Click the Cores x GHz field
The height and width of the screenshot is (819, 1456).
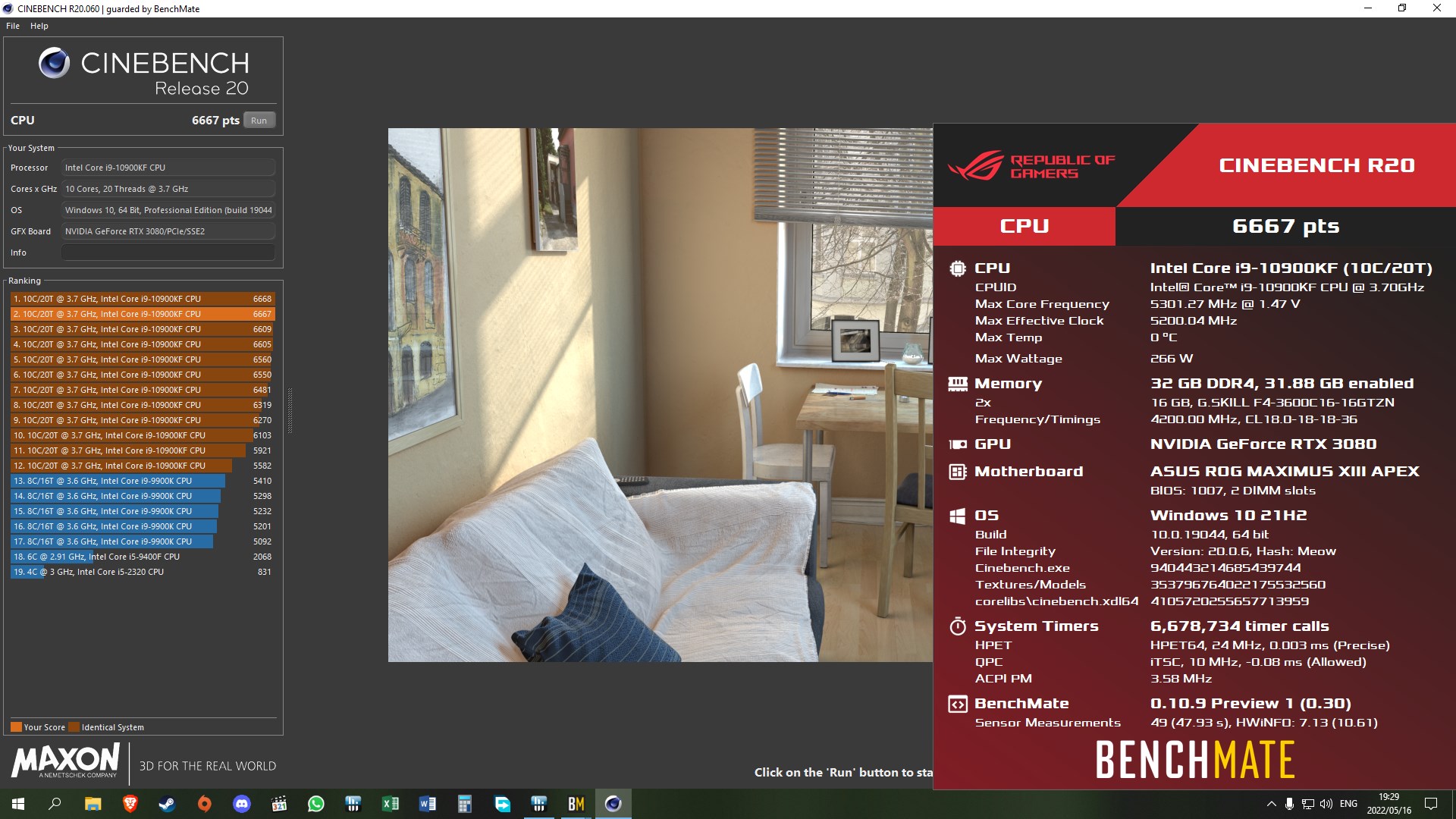pyautogui.click(x=168, y=189)
